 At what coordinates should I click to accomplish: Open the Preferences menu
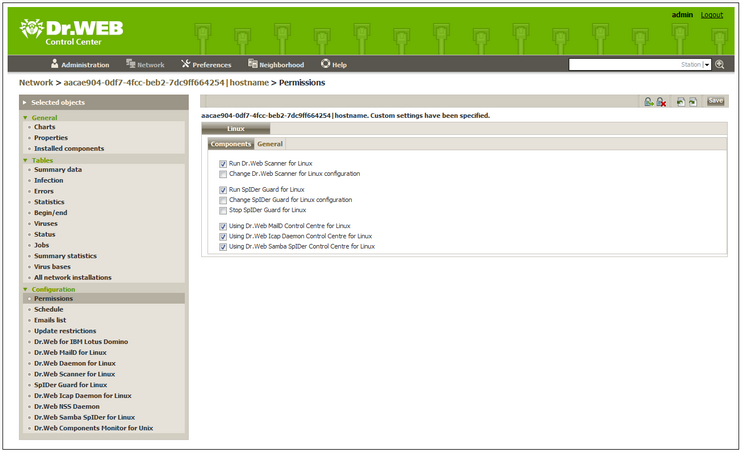(x=206, y=64)
